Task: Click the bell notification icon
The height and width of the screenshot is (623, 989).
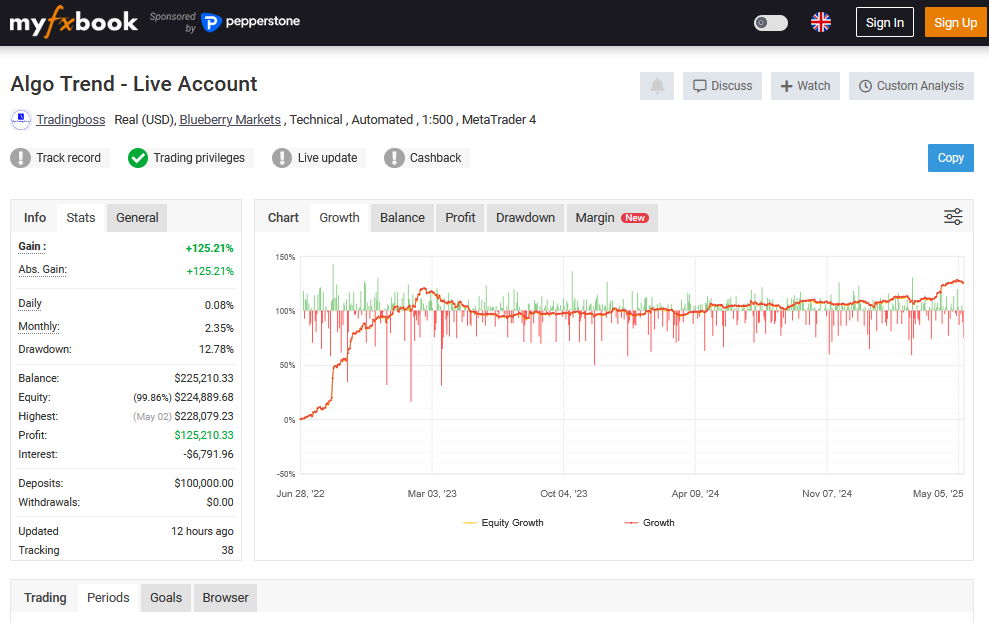Action: click(x=657, y=86)
